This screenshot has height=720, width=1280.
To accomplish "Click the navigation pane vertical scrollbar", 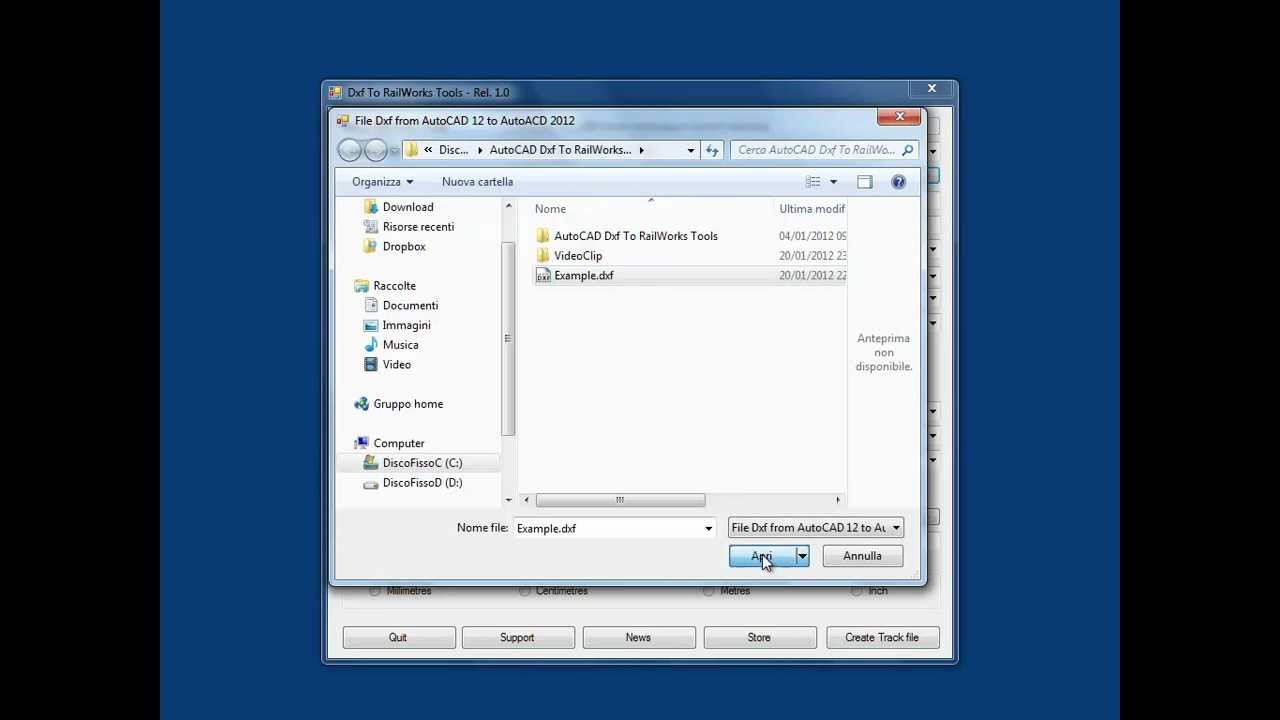I will click(508, 340).
